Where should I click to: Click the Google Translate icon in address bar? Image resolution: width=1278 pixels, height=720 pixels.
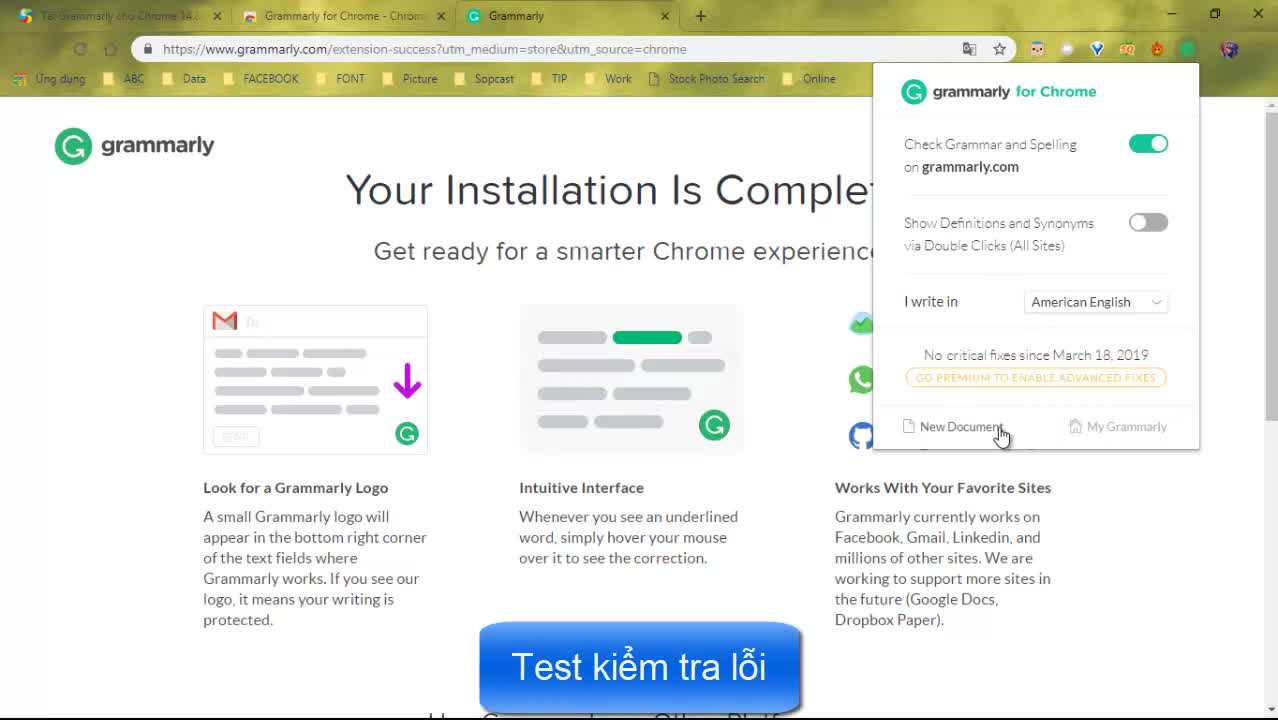(969, 49)
